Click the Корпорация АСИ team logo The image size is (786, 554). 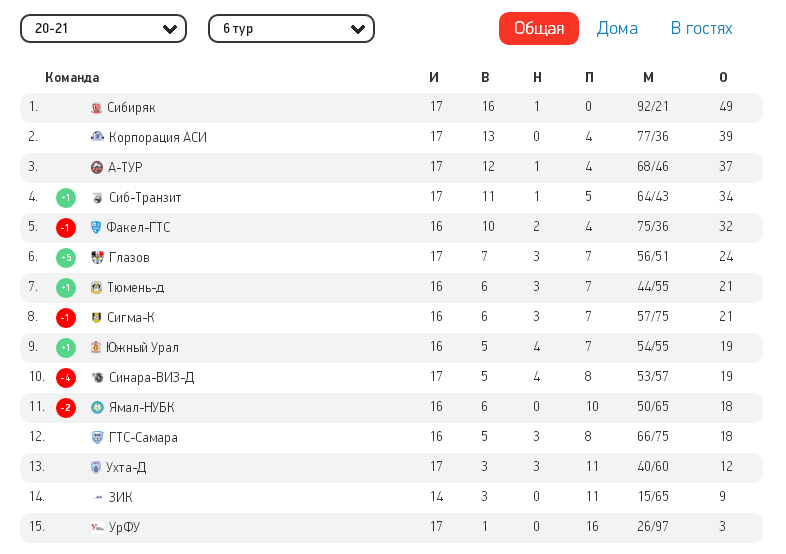(97, 137)
